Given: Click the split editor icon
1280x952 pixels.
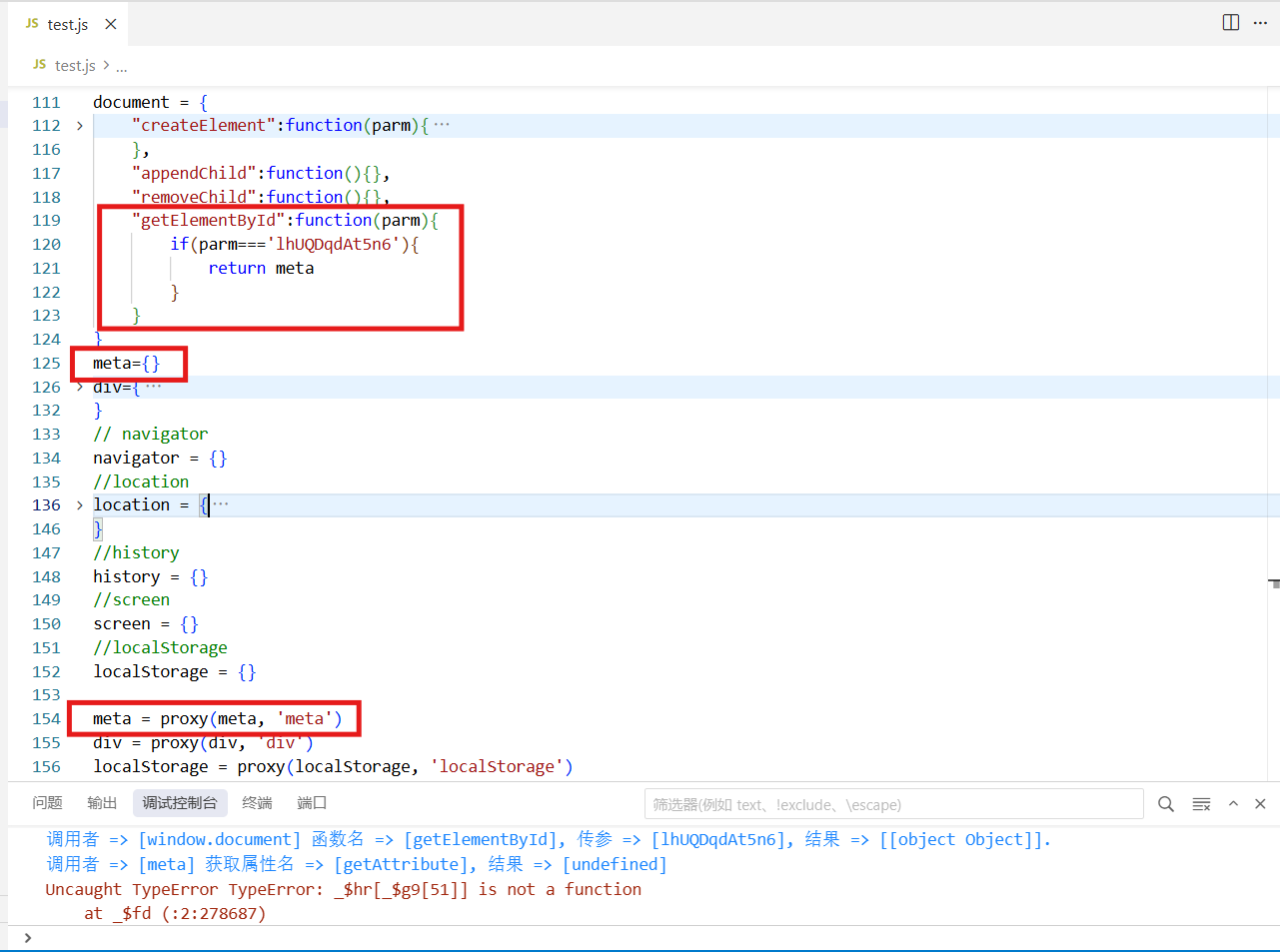Looking at the screenshot, I should tap(1231, 23).
